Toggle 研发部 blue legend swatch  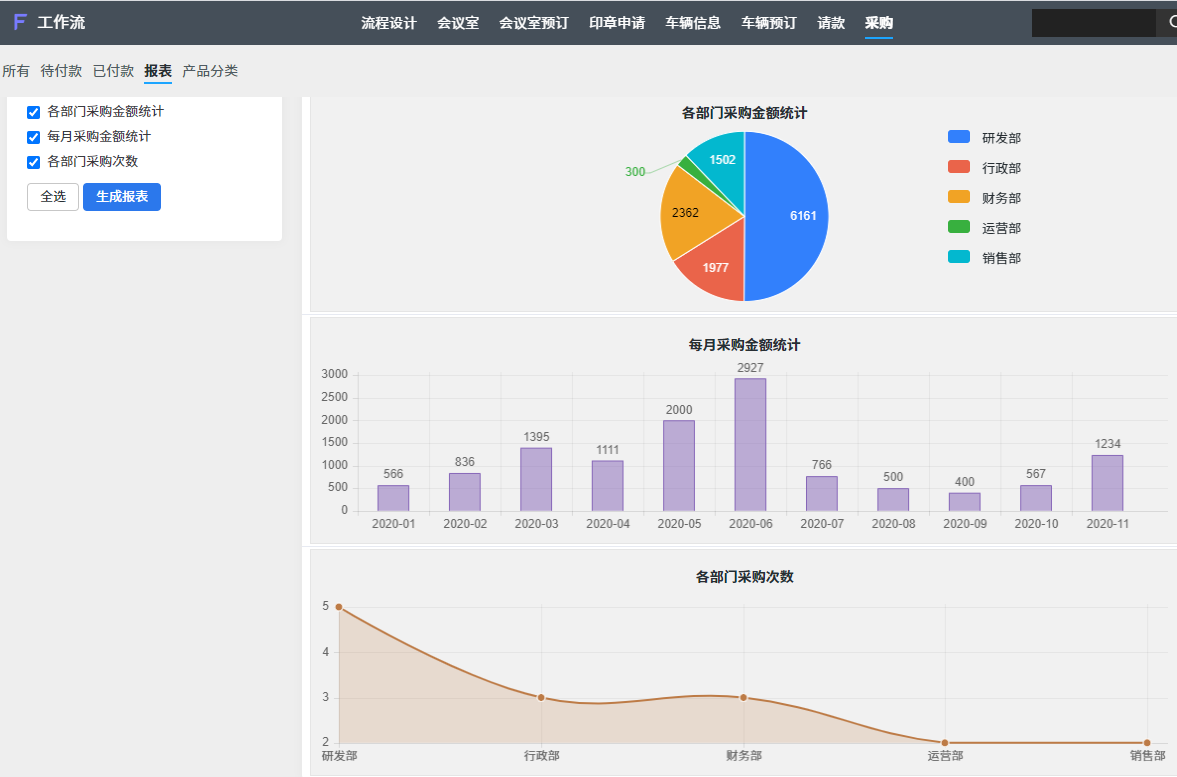click(x=958, y=137)
